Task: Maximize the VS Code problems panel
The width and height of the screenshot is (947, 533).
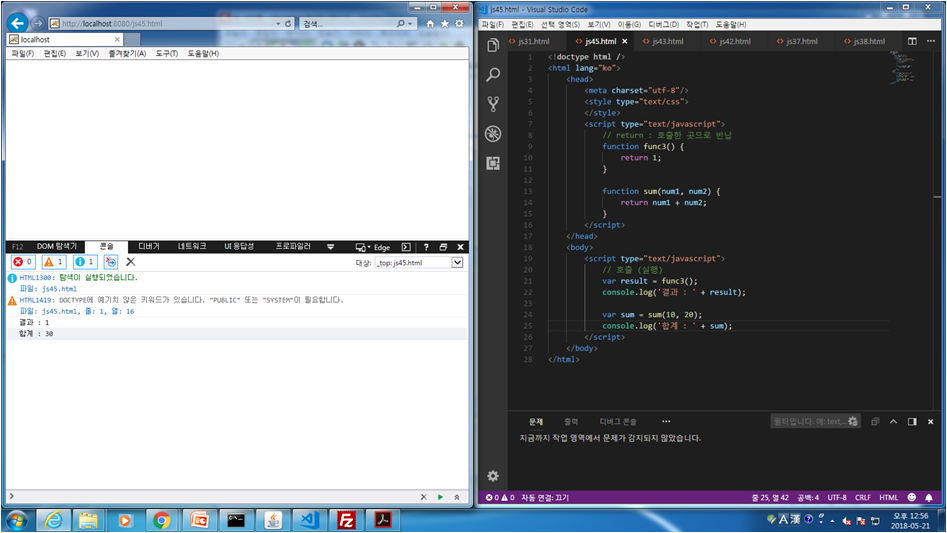Action: [893, 421]
